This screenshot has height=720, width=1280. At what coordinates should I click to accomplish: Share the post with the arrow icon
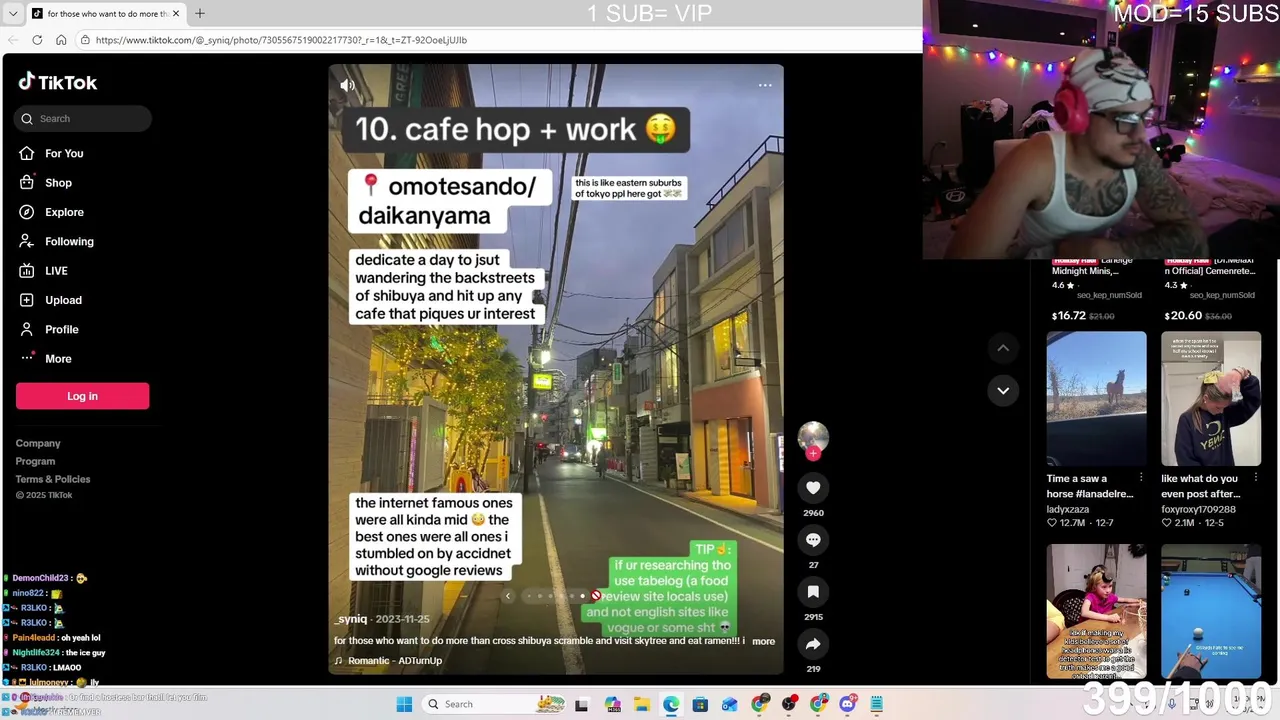point(813,644)
